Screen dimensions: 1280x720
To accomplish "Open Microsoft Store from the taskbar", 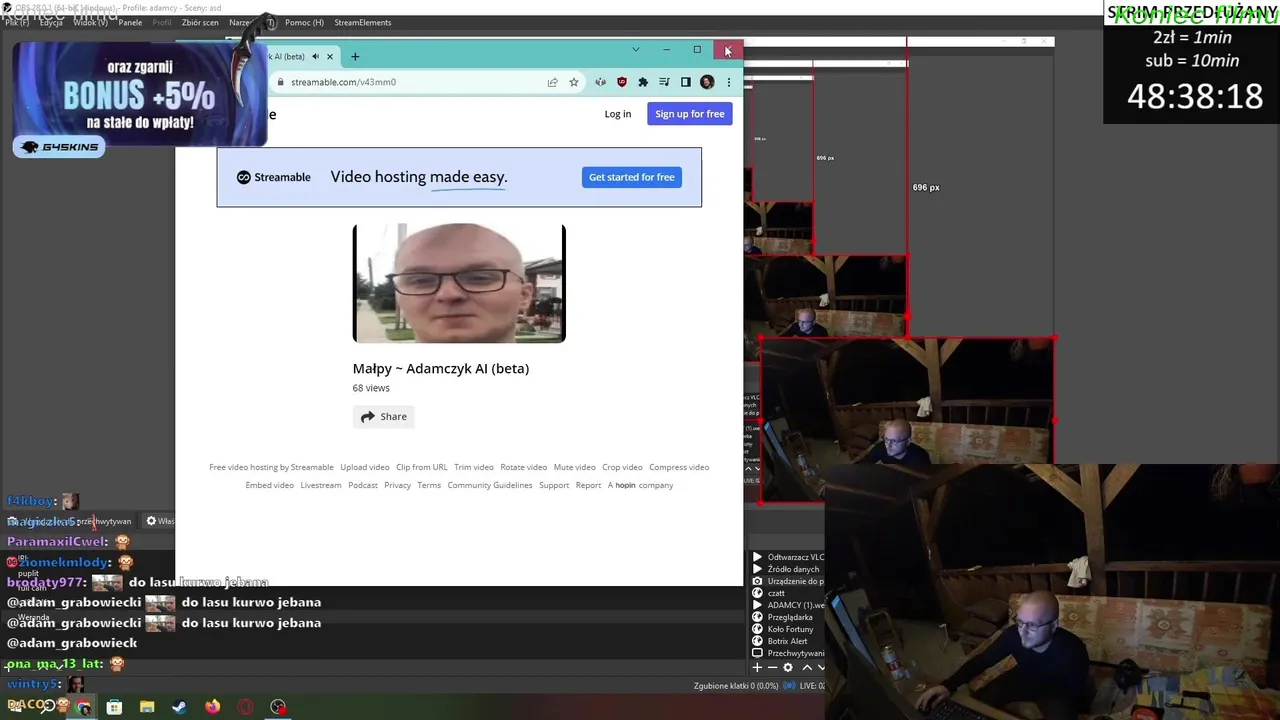I will tap(115, 707).
